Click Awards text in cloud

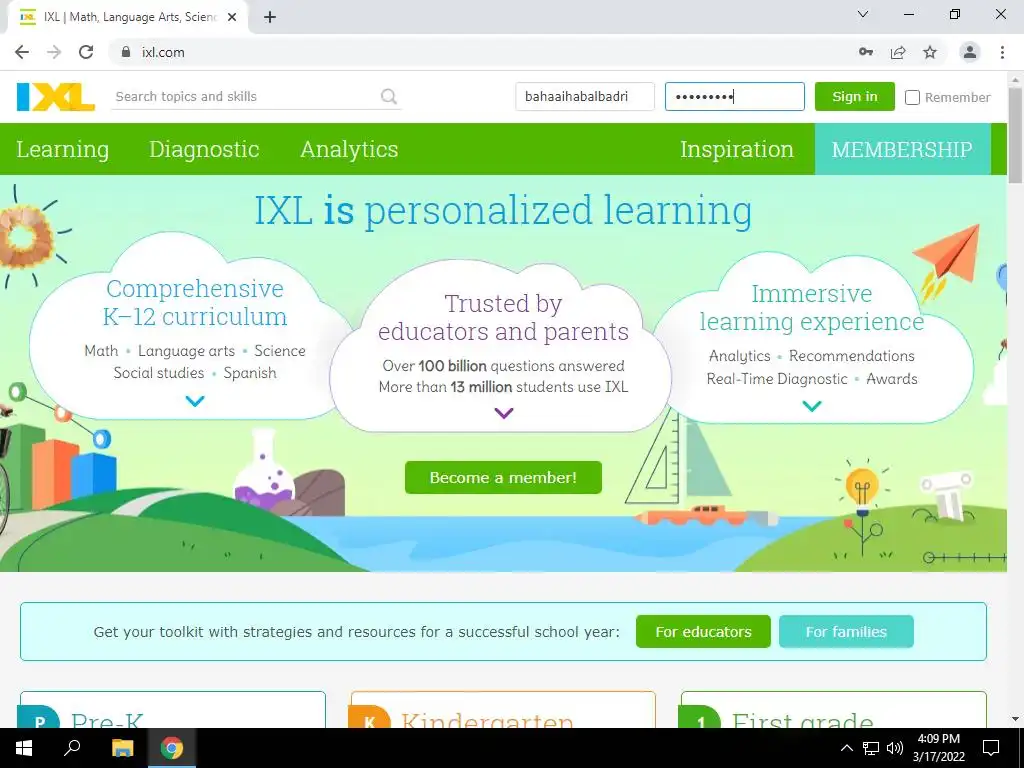pos(891,379)
